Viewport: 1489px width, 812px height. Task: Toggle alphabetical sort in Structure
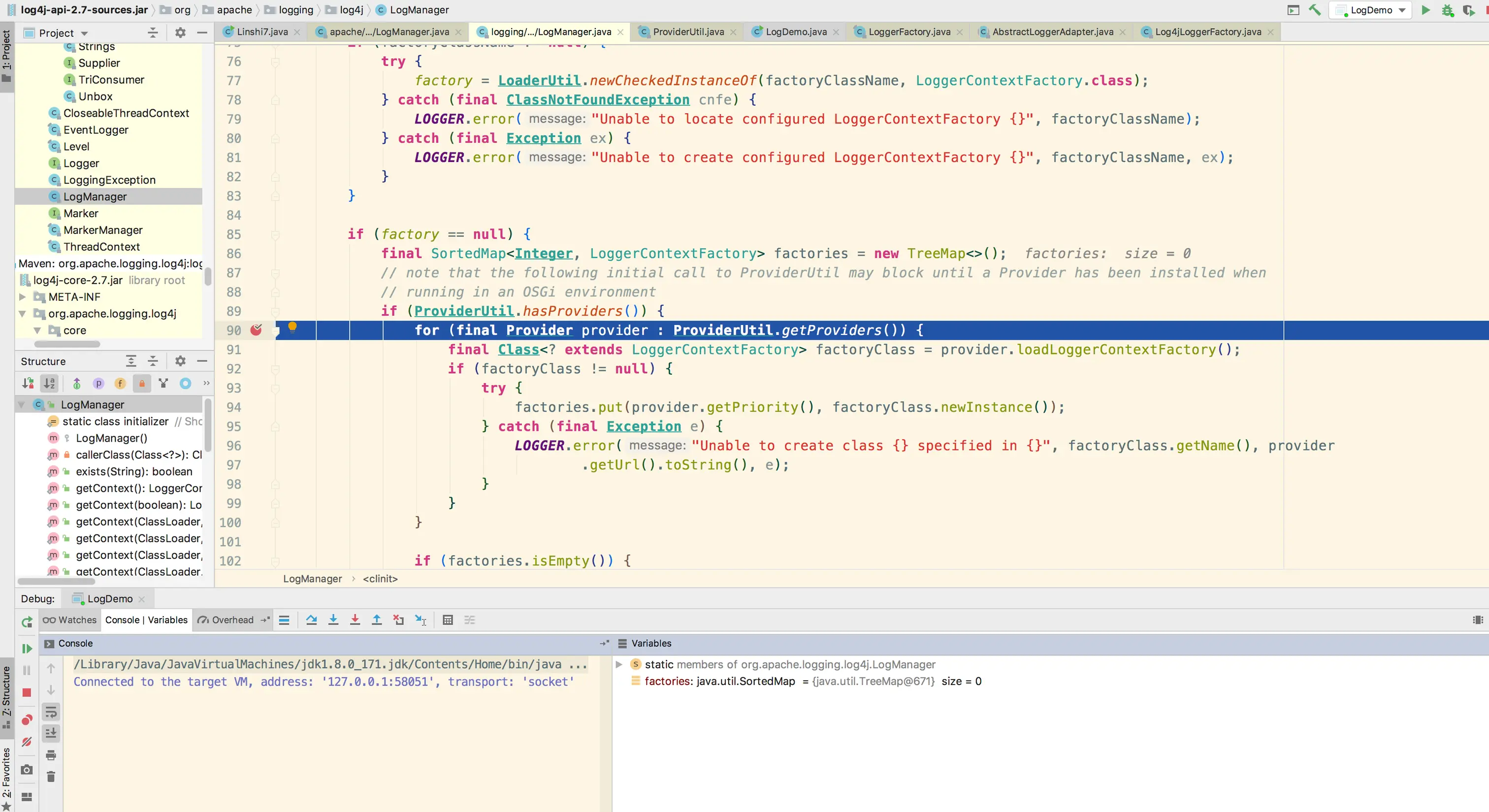tap(50, 383)
